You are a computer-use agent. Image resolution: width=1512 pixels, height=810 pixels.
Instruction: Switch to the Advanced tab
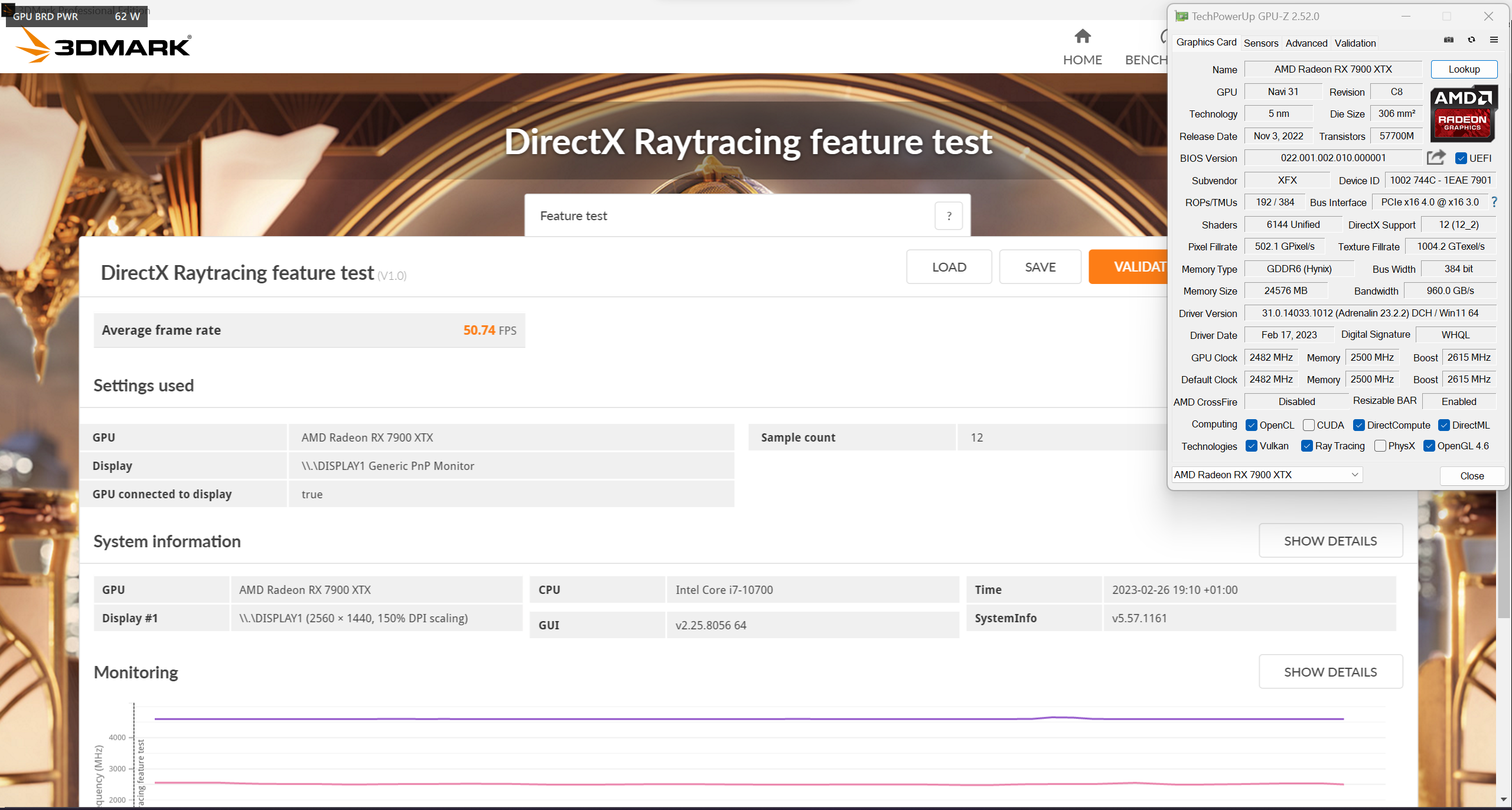1306,43
